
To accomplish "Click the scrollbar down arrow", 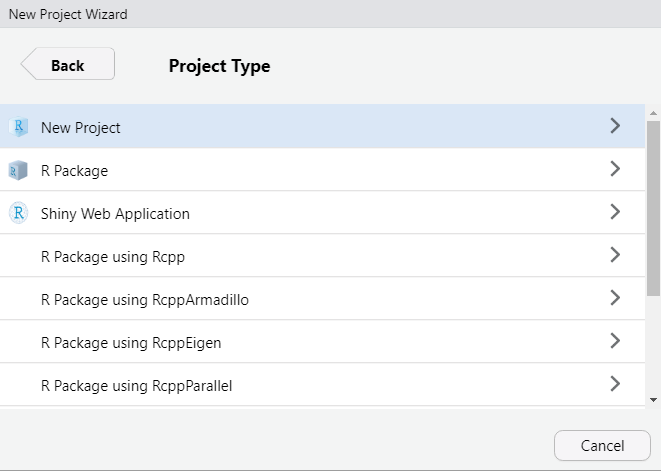I will click(x=653, y=400).
